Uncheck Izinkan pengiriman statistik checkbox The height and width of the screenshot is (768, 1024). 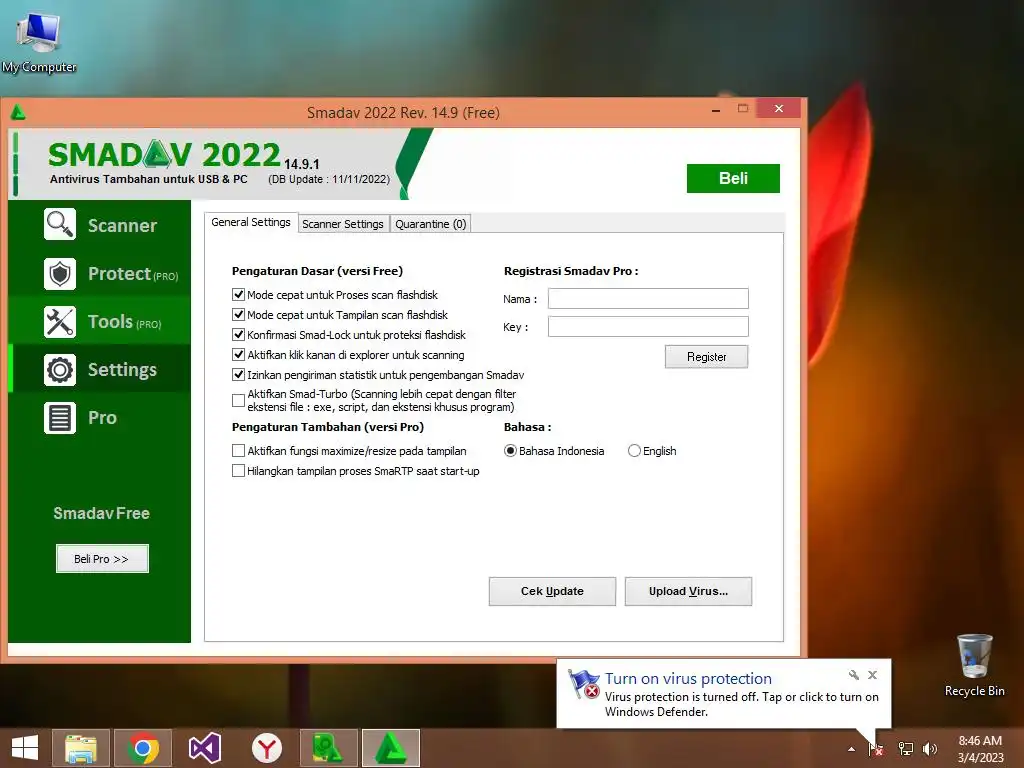point(238,375)
